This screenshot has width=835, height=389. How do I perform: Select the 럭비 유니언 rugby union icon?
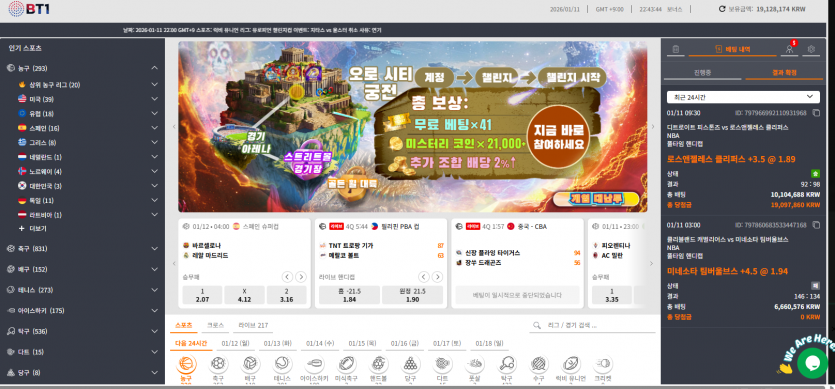tap(571, 364)
